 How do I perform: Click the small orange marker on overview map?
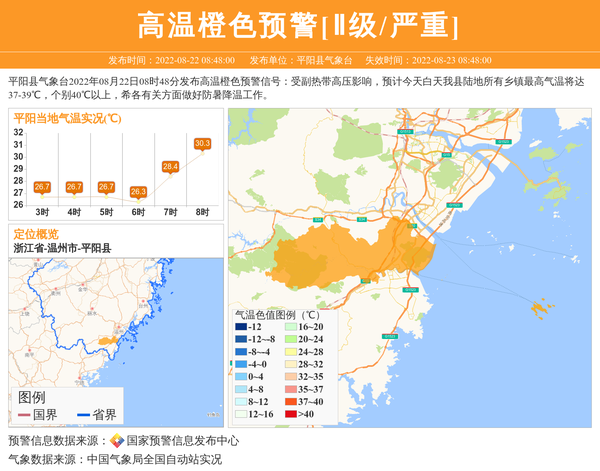(105, 342)
